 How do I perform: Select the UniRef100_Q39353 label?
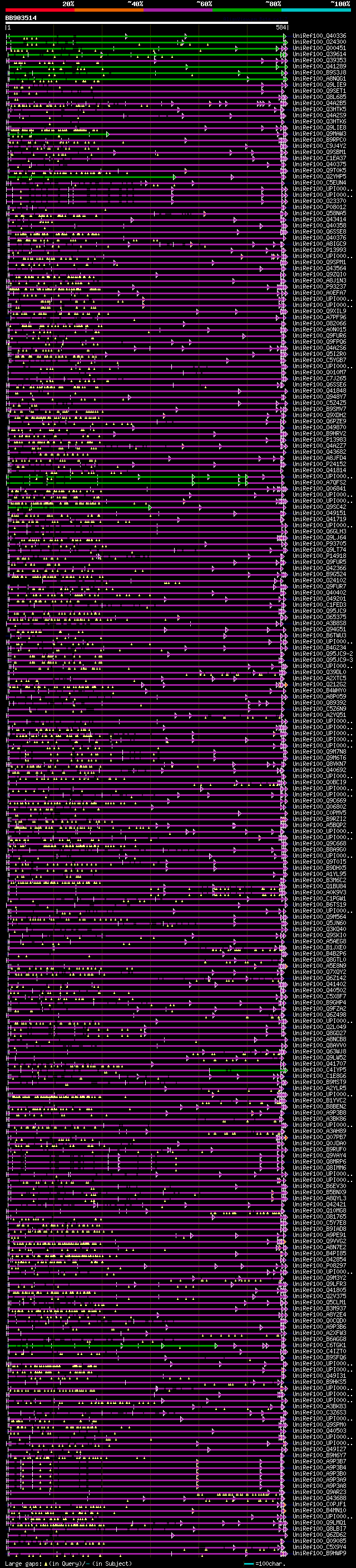[x=319, y=60]
